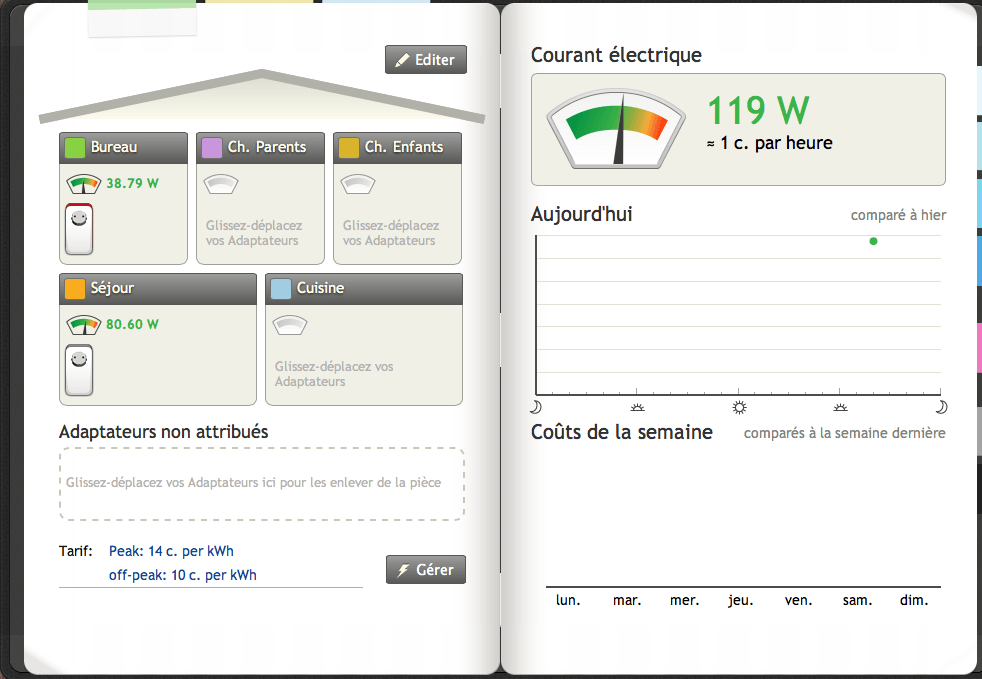Viewport: 982px width, 679px height.
Task: Click the dim. day label
Action: tap(914, 600)
